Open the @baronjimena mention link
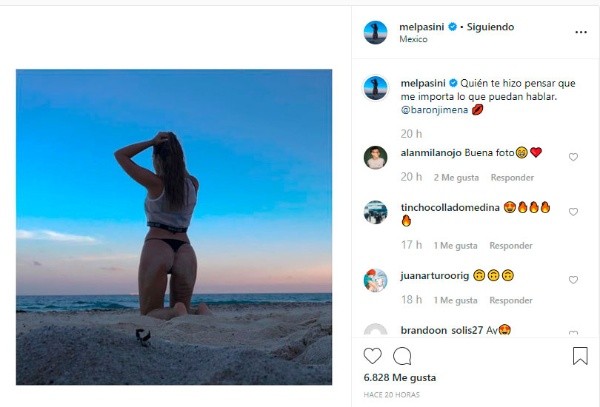Image resolution: width=600 pixels, height=407 pixels. [434, 110]
